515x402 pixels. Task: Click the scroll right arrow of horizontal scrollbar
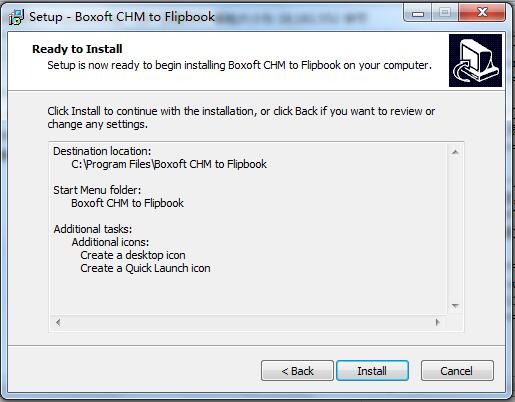click(438, 322)
